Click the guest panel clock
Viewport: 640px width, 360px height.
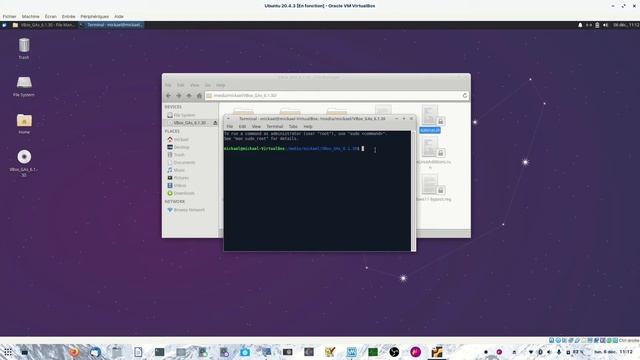626,25
